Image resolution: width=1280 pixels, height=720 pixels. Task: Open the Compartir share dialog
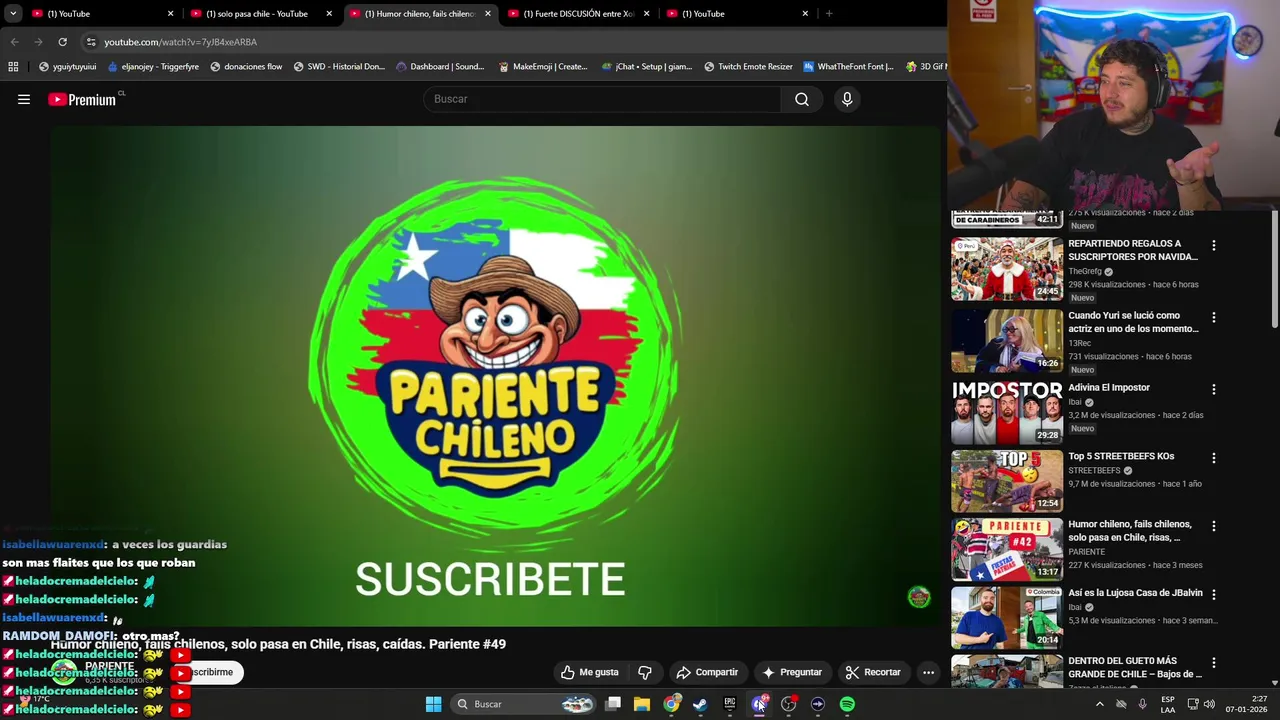707,672
